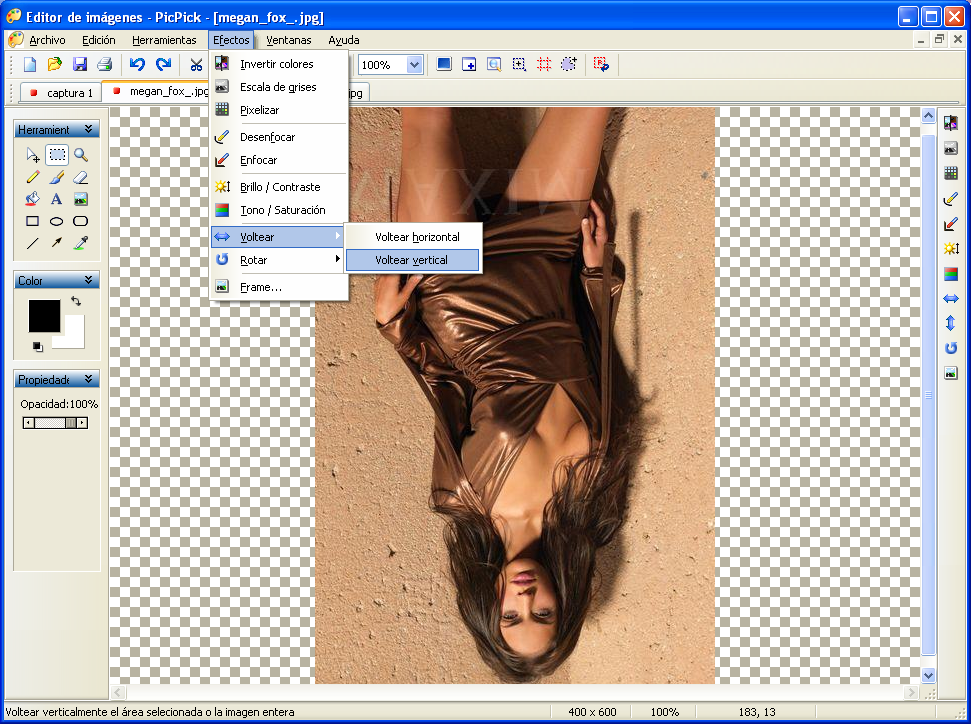Select the Color picker eyedropper tool
971x724 pixels.
81,243
